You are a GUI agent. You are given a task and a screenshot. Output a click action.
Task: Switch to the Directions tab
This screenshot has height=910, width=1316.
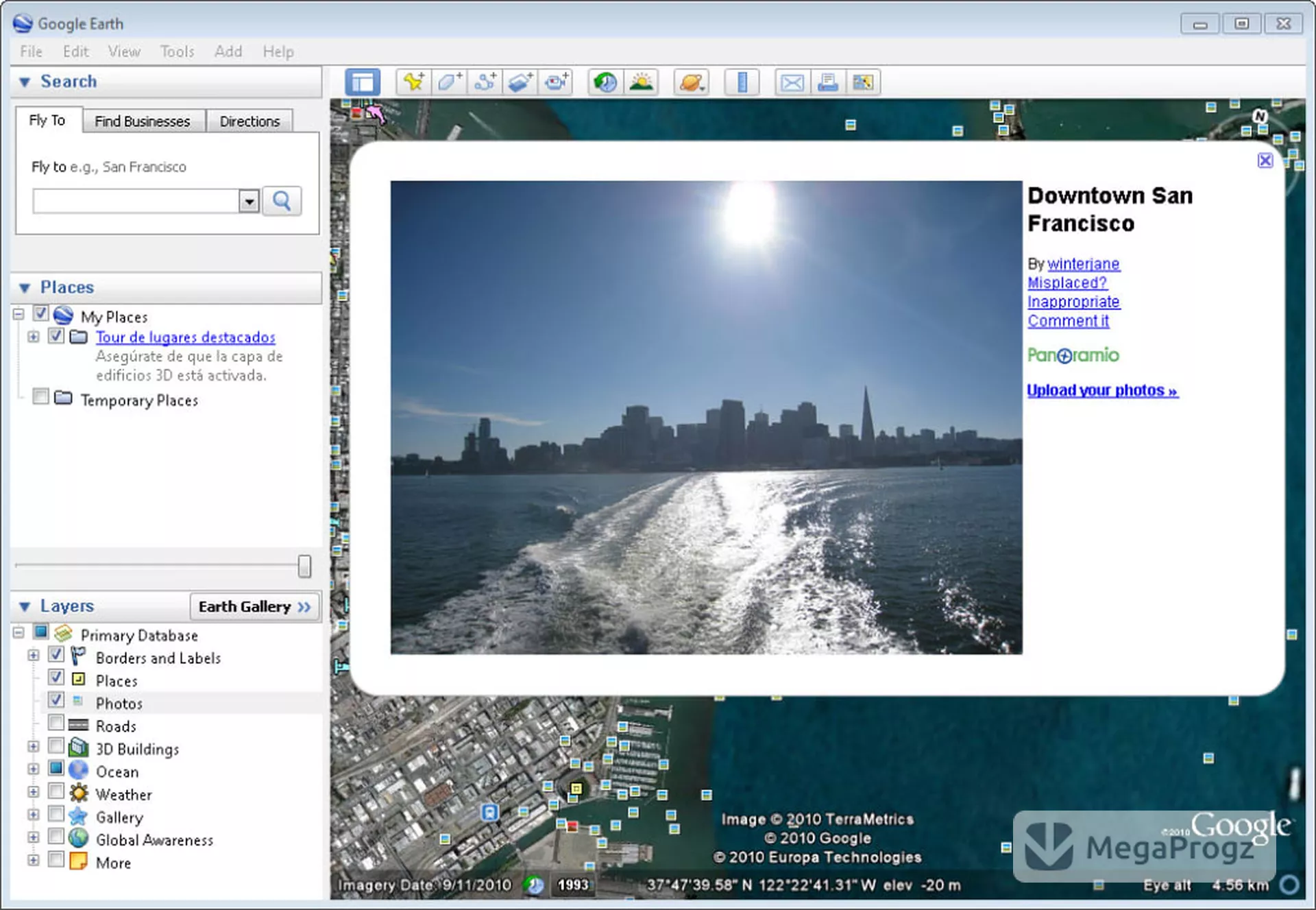pos(249,121)
